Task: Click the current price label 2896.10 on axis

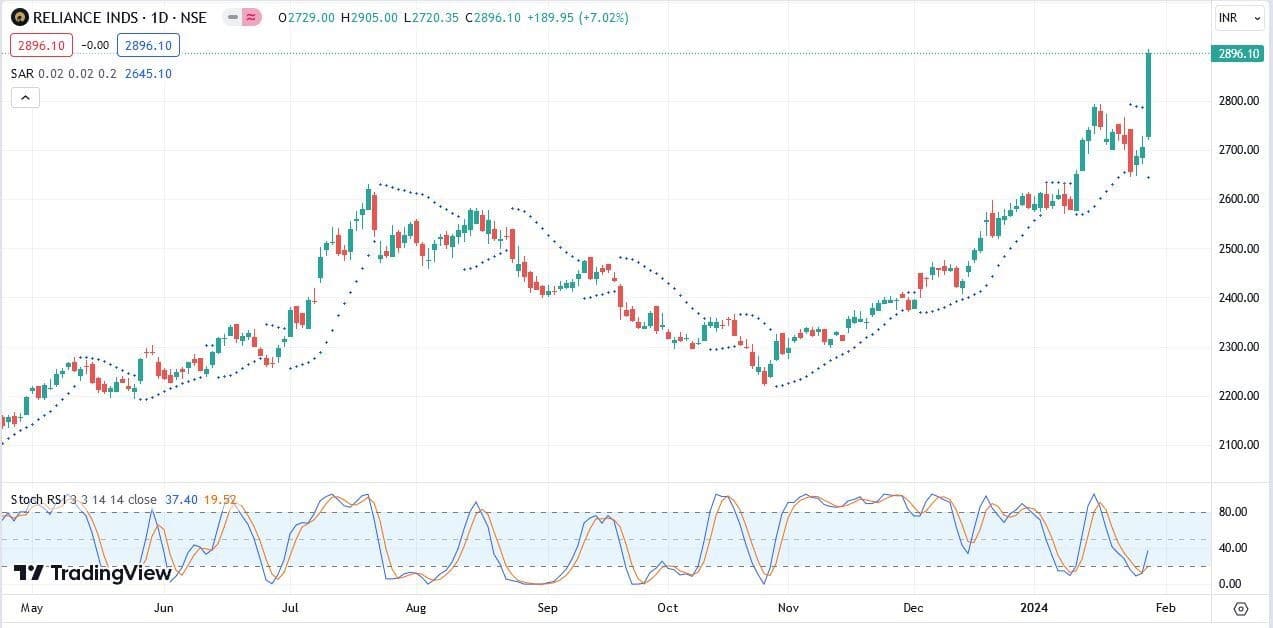Action: (1240, 54)
